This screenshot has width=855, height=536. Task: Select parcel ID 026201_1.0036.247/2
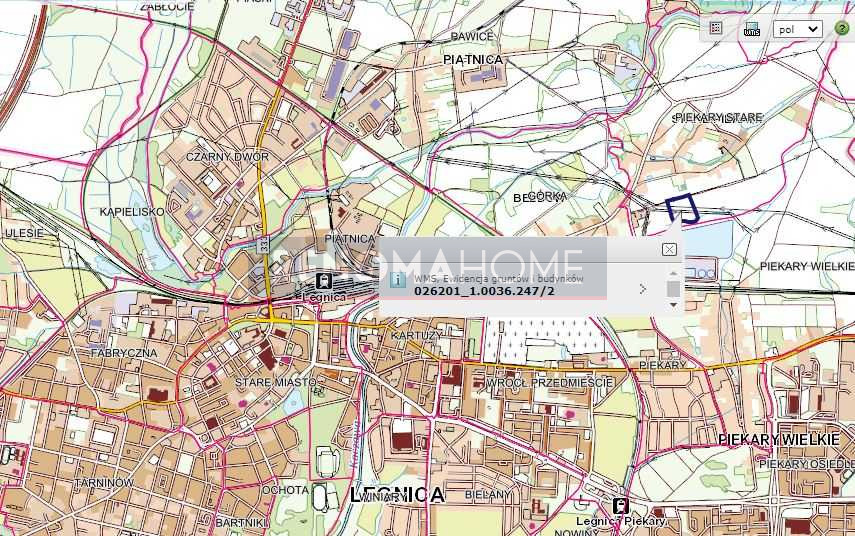click(484, 291)
